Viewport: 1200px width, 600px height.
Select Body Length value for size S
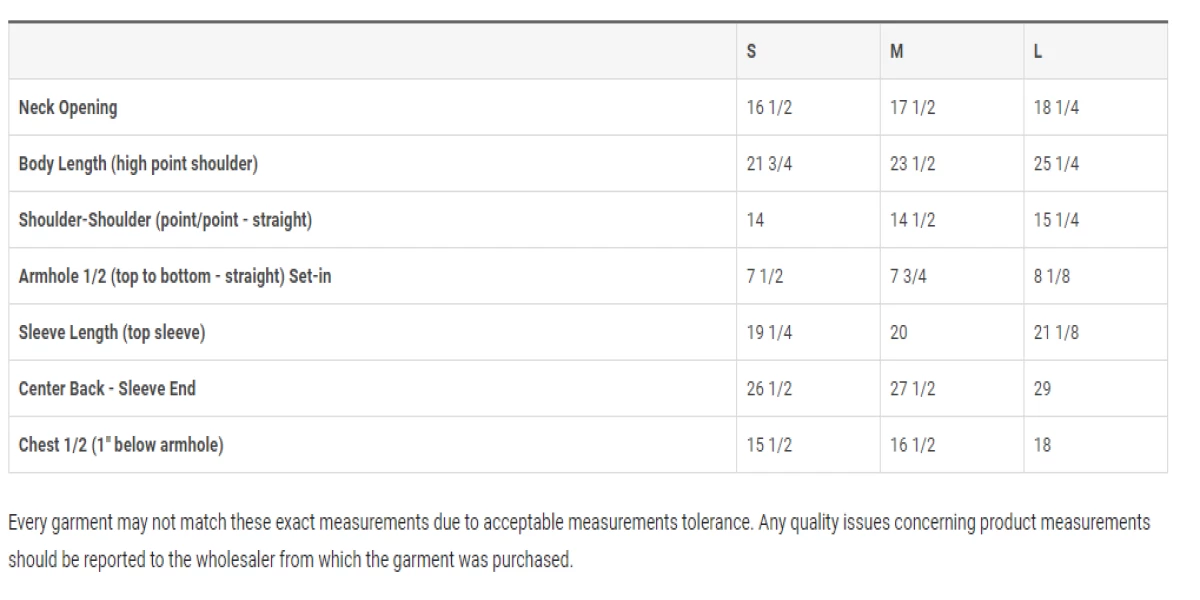(x=769, y=164)
